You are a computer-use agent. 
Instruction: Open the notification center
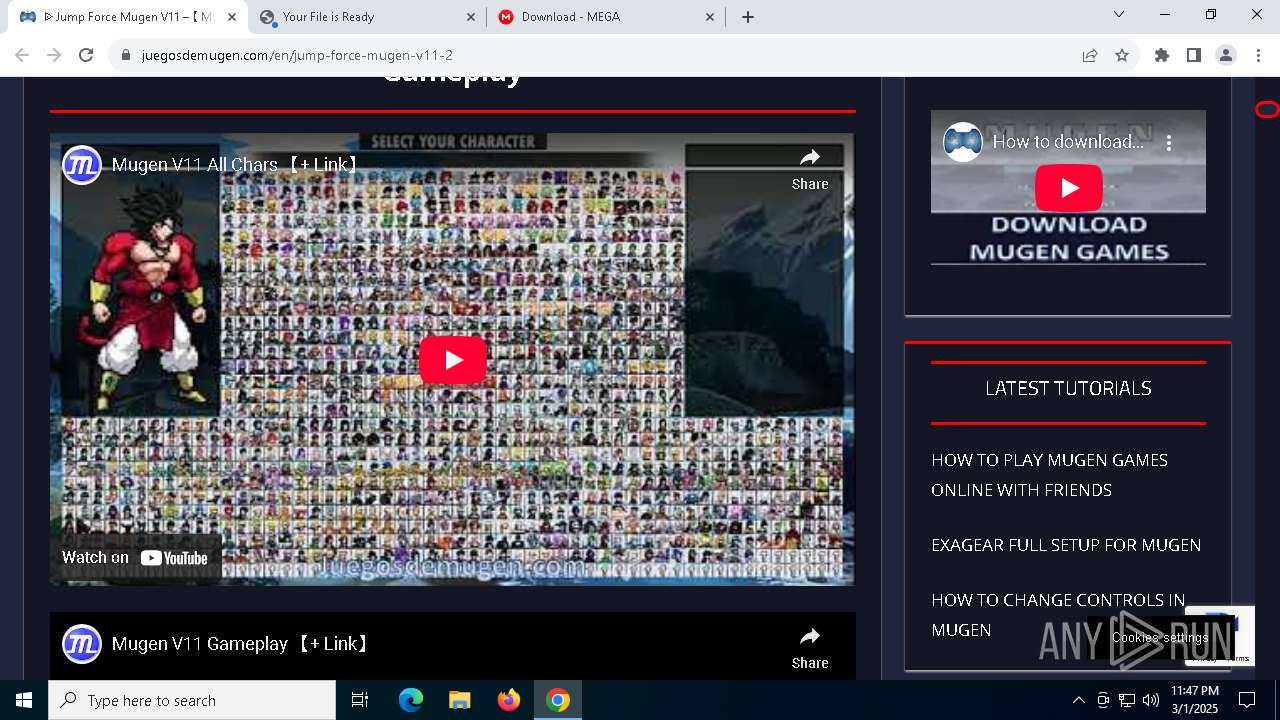pyautogui.click(x=1247, y=700)
